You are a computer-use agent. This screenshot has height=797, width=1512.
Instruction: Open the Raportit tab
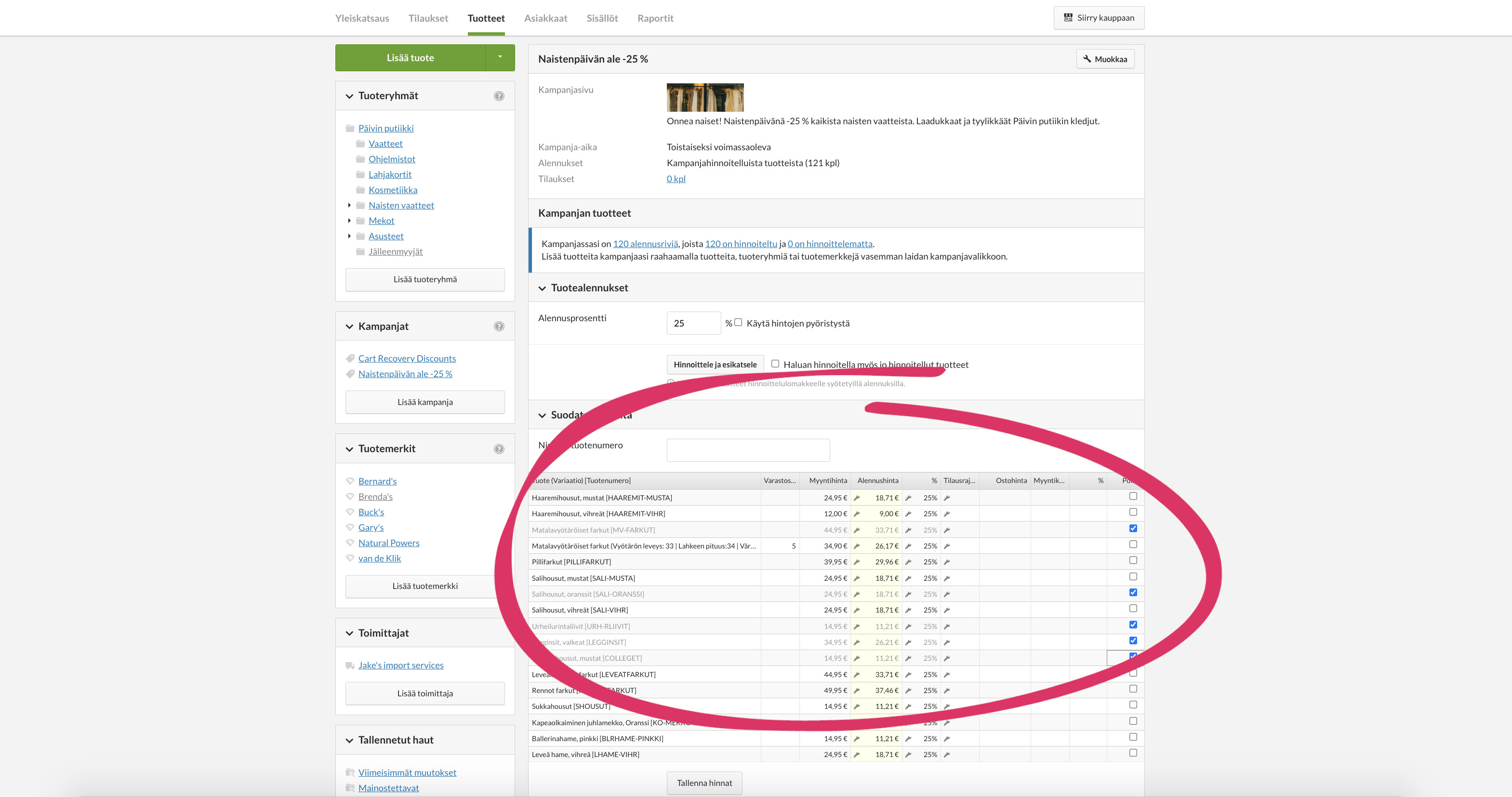[656, 18]
